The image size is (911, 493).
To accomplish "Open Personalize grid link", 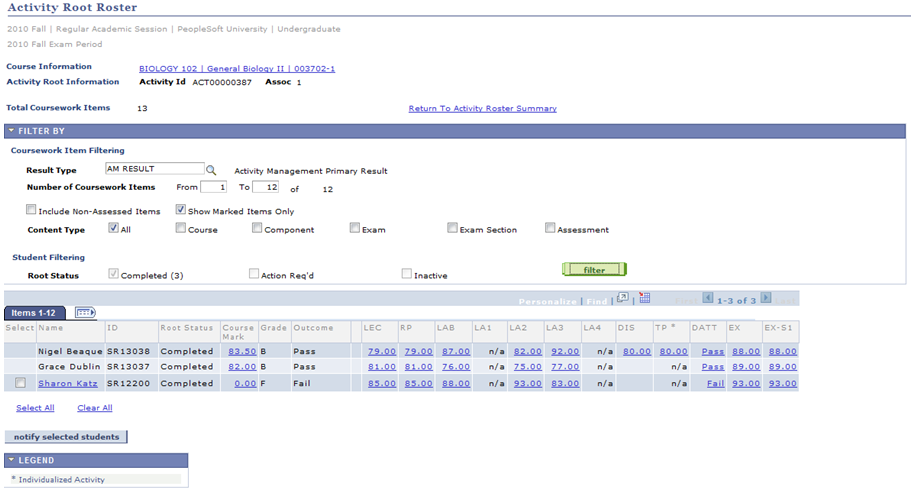I will tap(548, 301).
